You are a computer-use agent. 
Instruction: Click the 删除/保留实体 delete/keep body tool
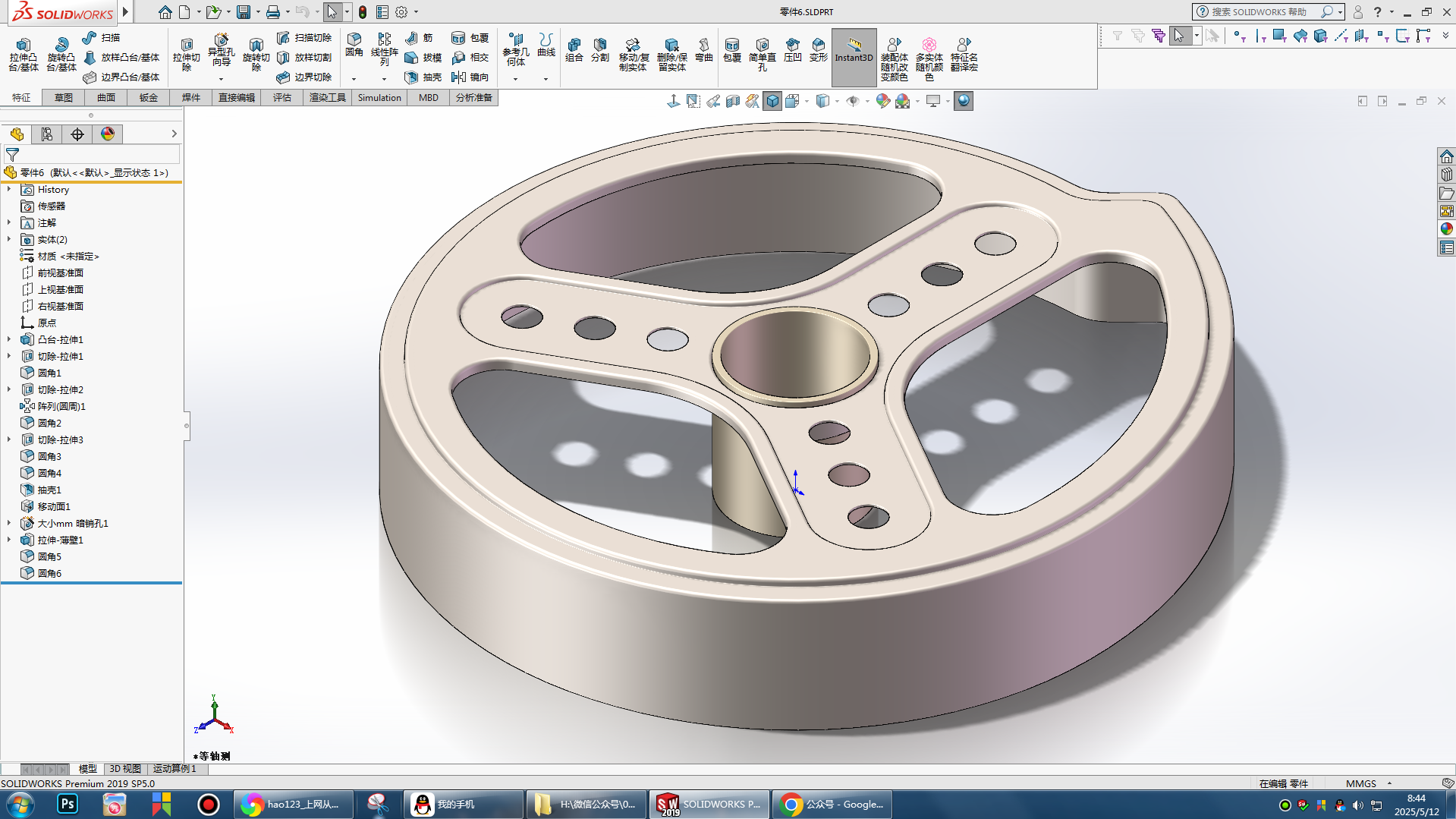[671, 55]
